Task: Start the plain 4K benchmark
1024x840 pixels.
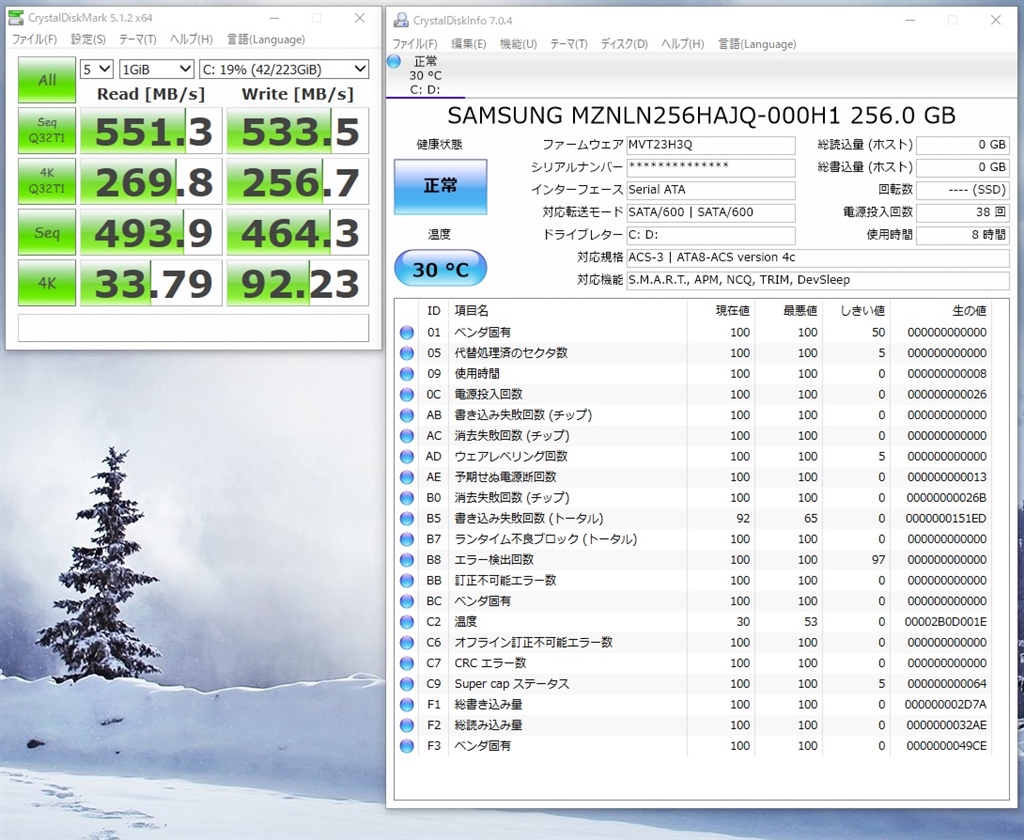Action: click(x=47, y=283)
